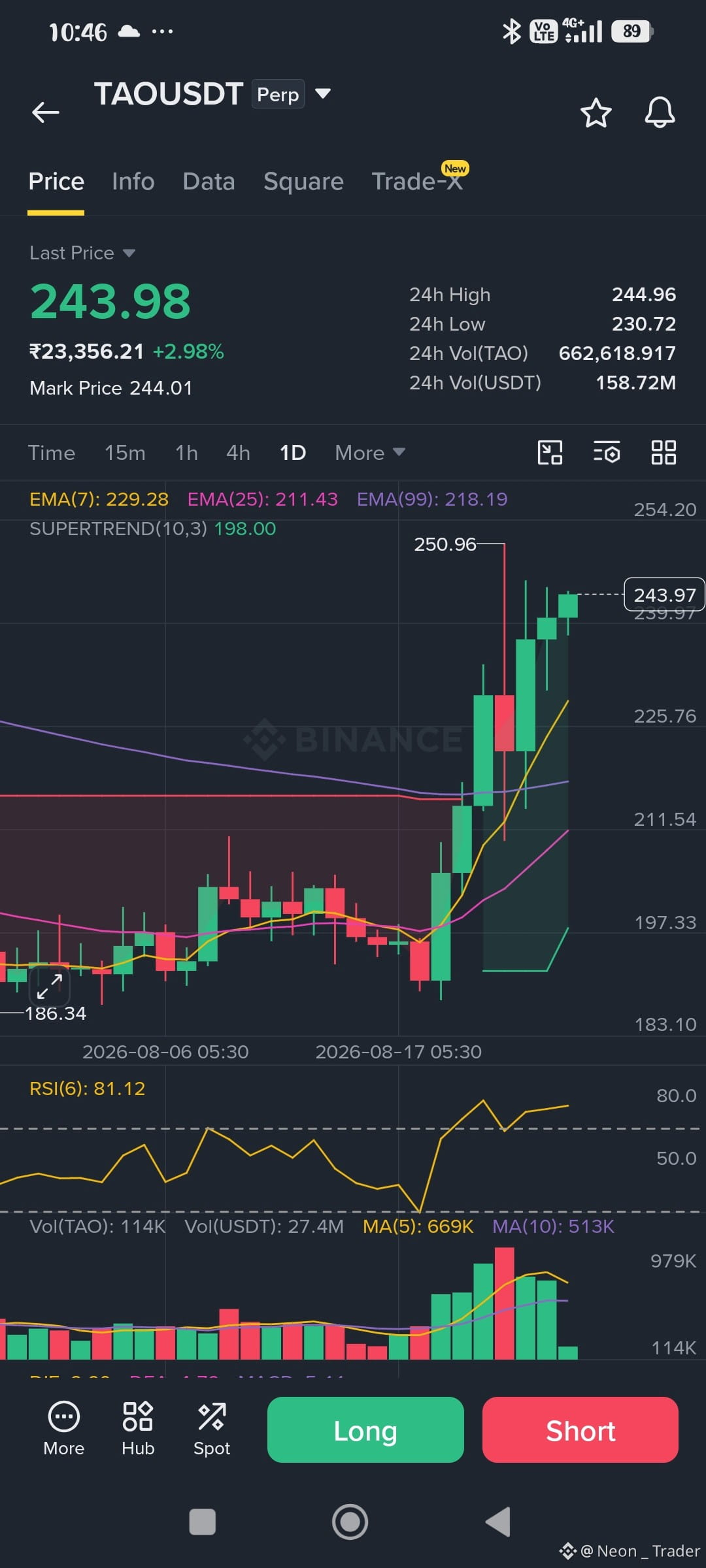Tap RSI(6): 81.12 indicator label
Screen dimensions: 706x1568
click(x=88, y=1088)
